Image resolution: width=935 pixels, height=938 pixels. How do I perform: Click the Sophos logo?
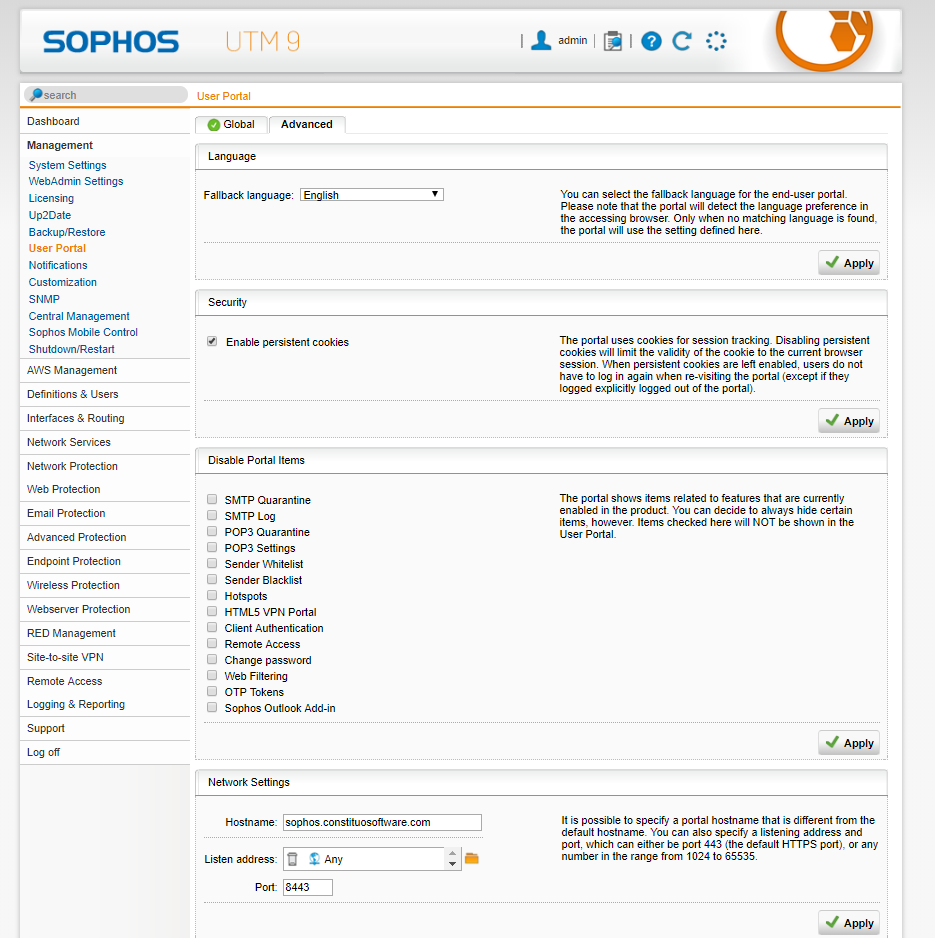111,42
